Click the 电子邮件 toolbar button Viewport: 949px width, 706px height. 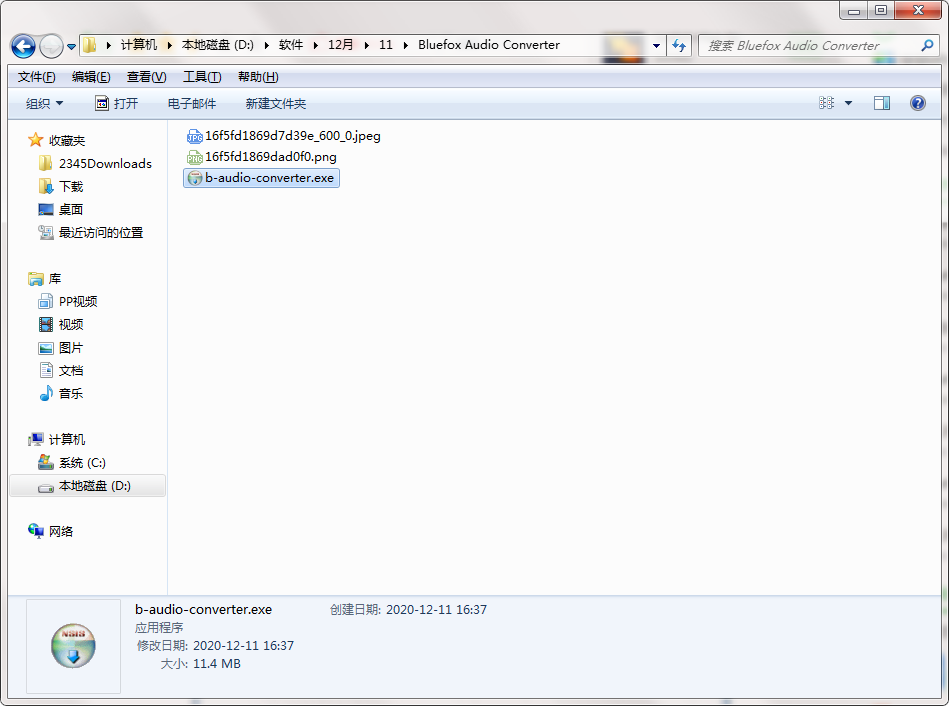[191, 104]
